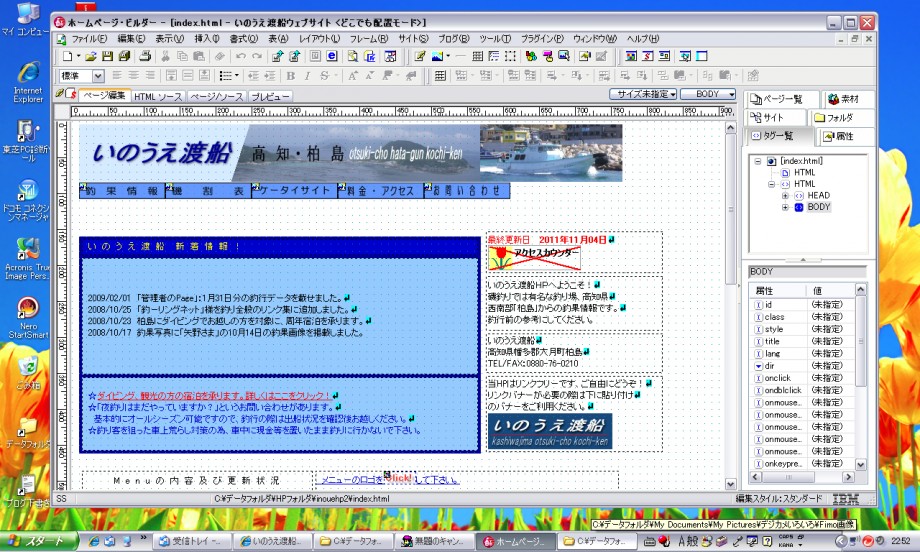Switch to the プレビュー tab
The image size is (920, 552).
point(270,97)
